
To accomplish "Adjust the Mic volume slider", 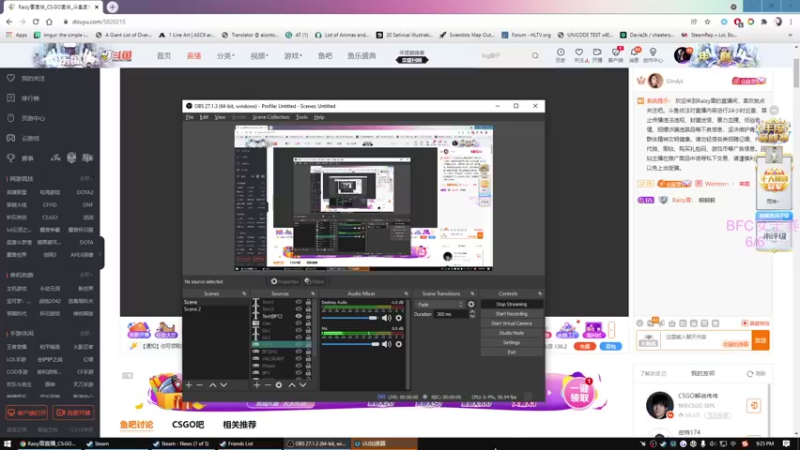I will click(x=350, y=344).
